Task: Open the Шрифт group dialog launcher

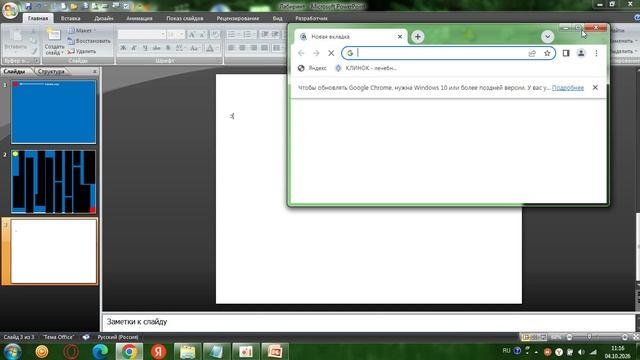Action: 218,60
